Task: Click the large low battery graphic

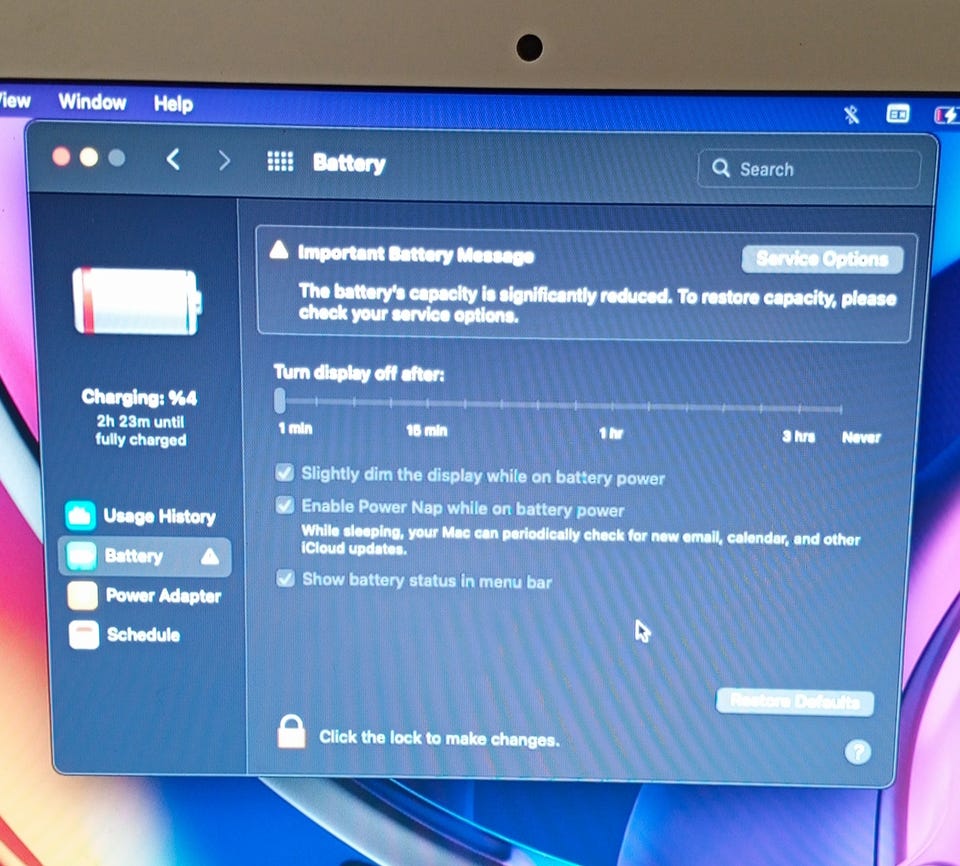Action: tap(137, 301)
